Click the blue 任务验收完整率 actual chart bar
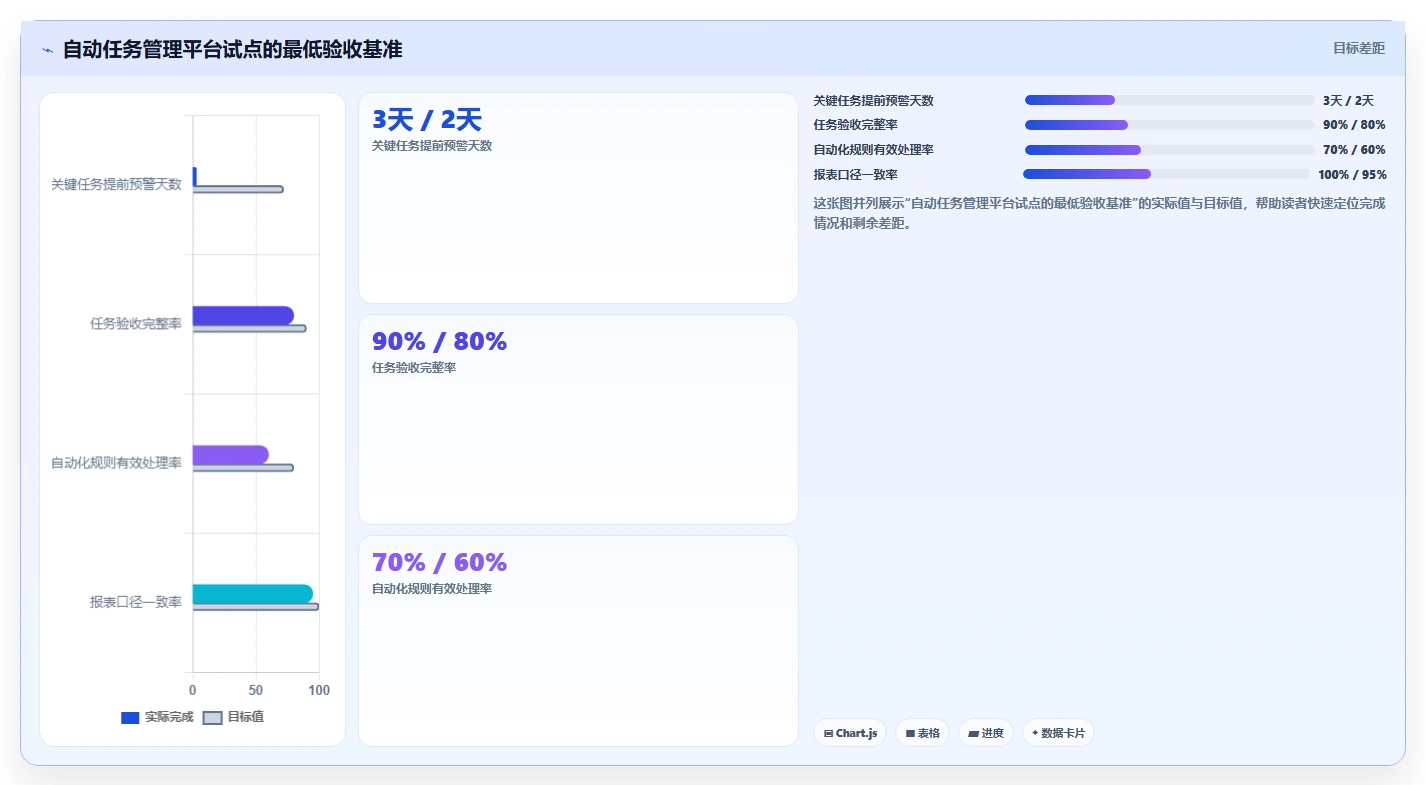The height and width of the screenshot is (785, 1426). [243, 315]
